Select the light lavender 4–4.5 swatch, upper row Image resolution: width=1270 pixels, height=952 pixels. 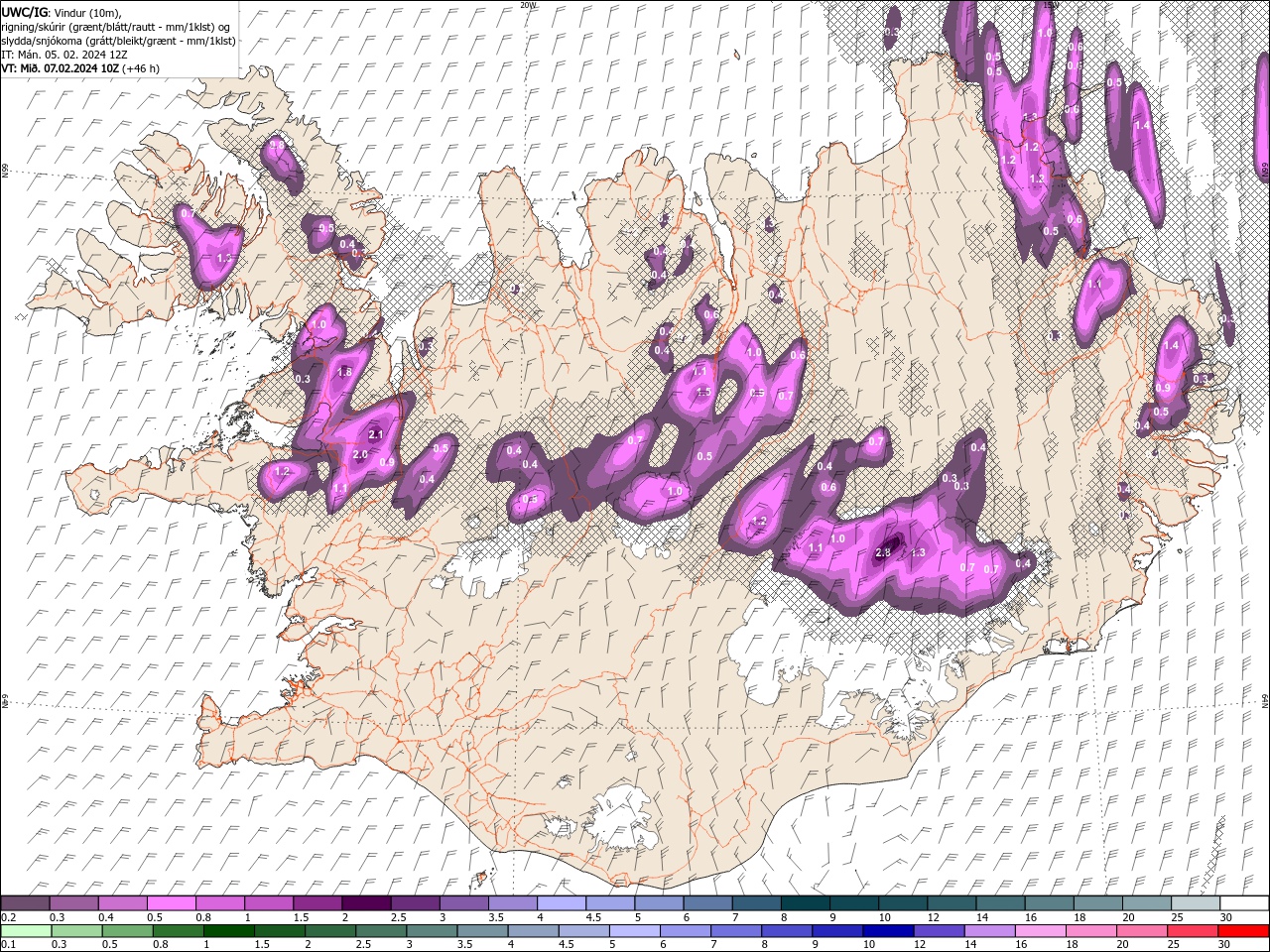563,902
